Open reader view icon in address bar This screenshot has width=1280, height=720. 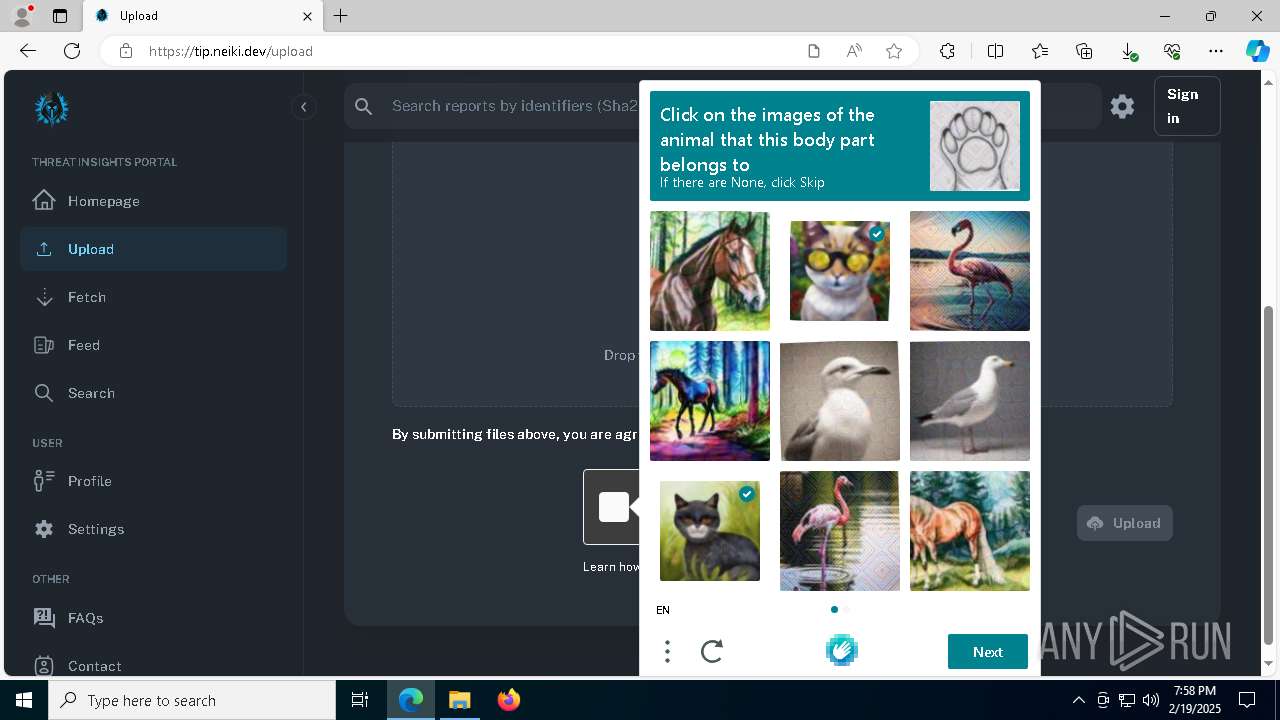[814, 51]
